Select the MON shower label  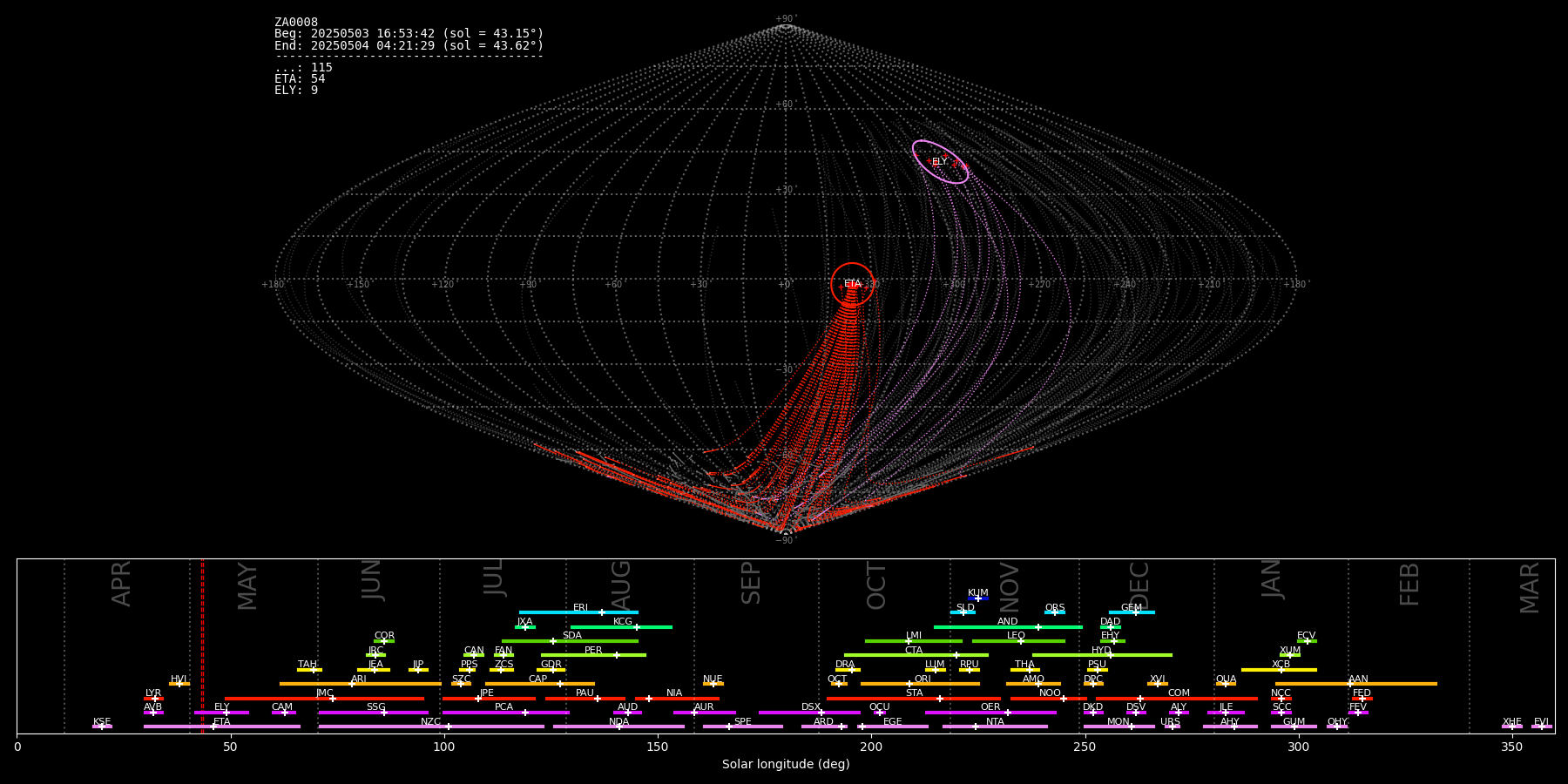1119,722
